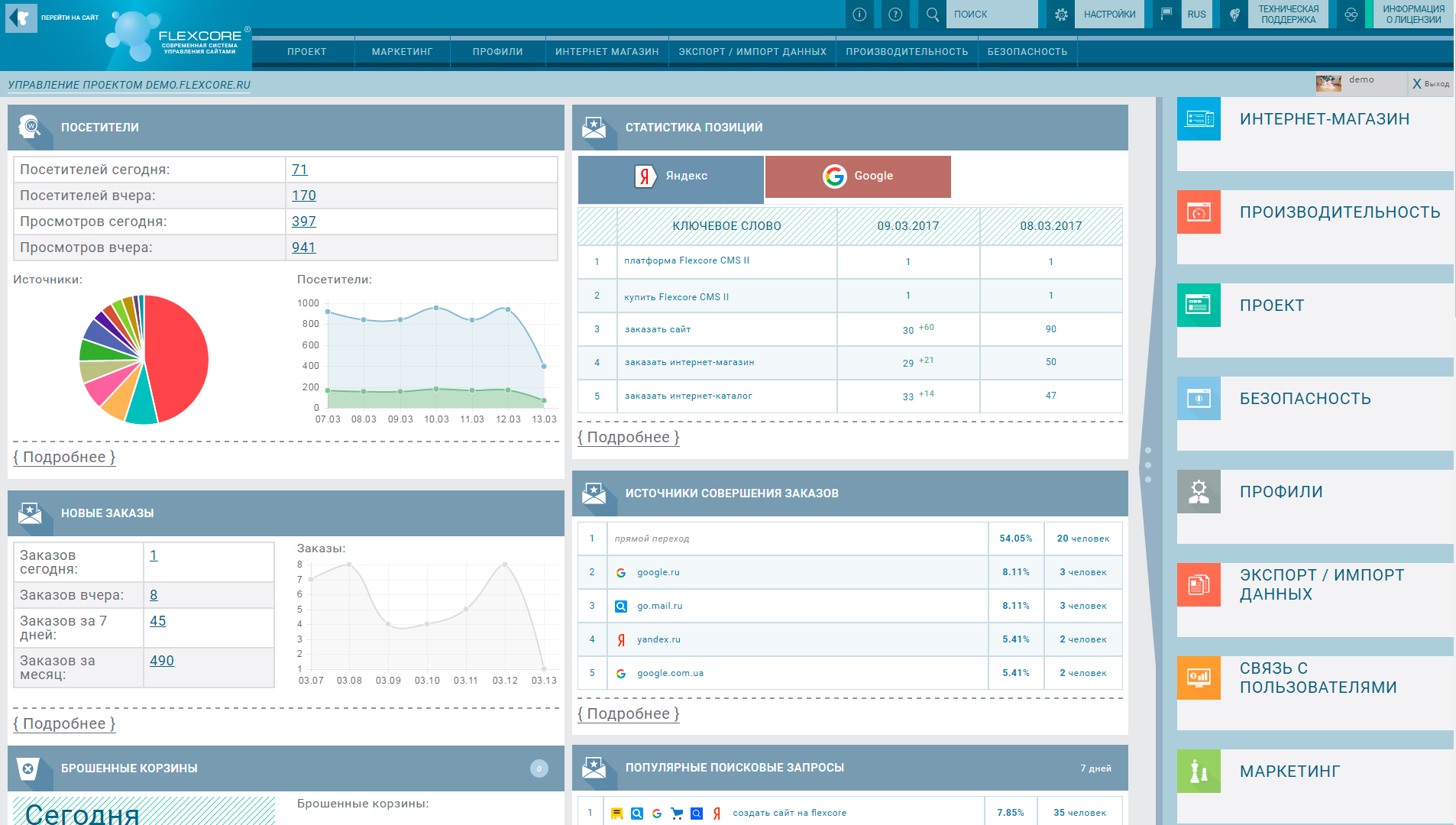Click the language flag icon
This screenshot has height=825, width=1456.
click(1166, 15)
